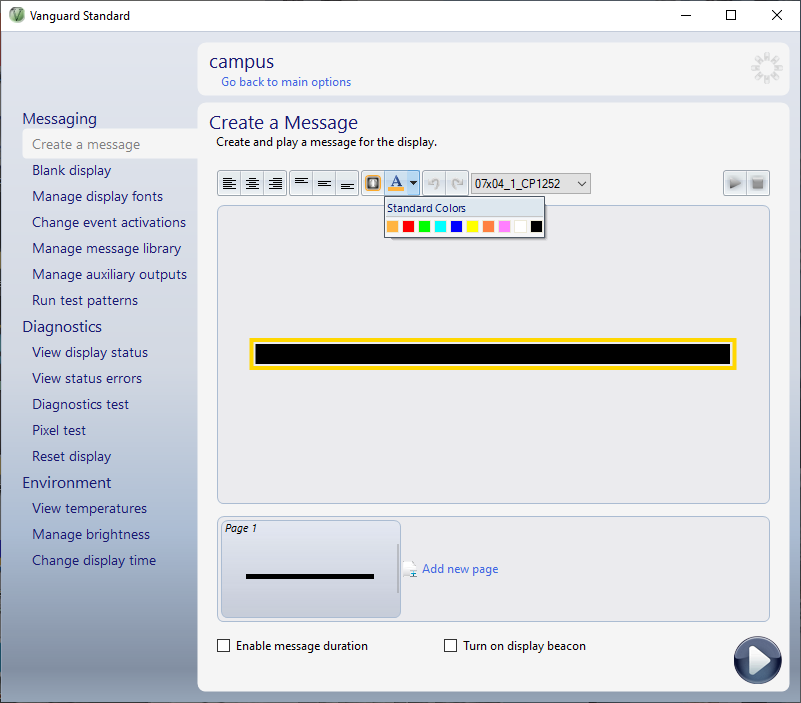801x703 pixels.
Task: Open the font dropdown 07x04_1_CP1252
Action: coord(531,184)
